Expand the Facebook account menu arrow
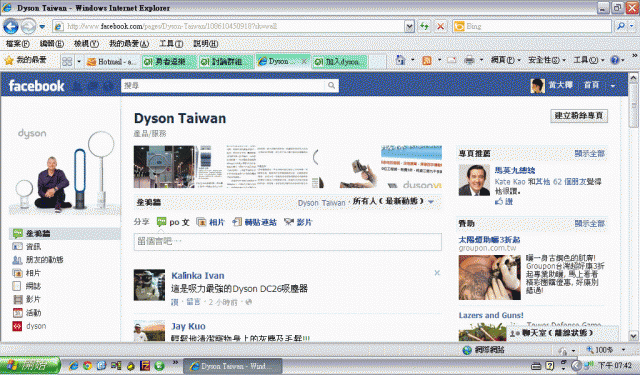Image resolution: width=640 pixels, height=375 pixels. coord(613,86)
